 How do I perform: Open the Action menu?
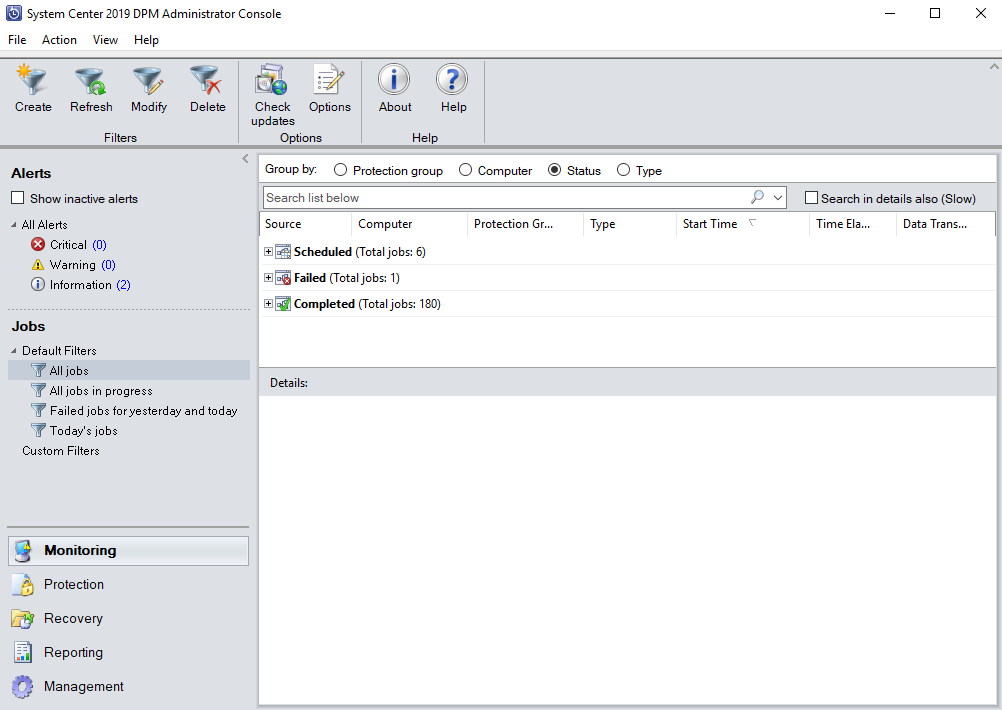[59, 40]
